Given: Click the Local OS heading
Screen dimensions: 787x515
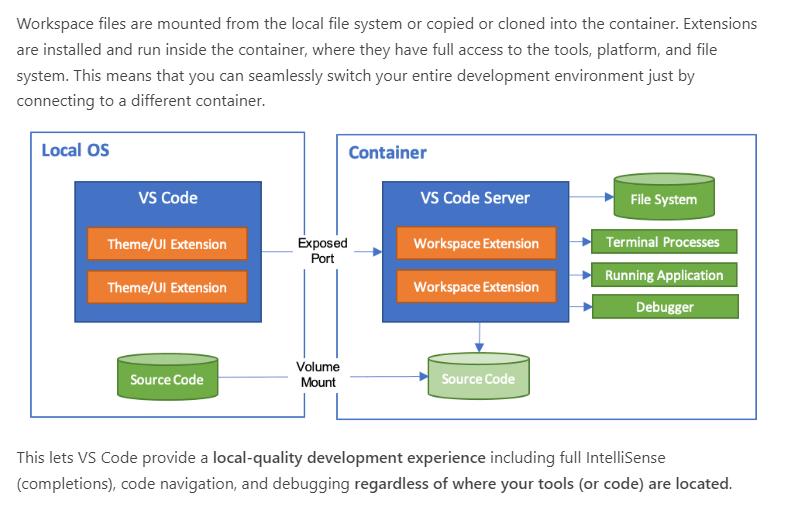Looking at the screenshot, I should pyautogui.click(x=75, y=150).
